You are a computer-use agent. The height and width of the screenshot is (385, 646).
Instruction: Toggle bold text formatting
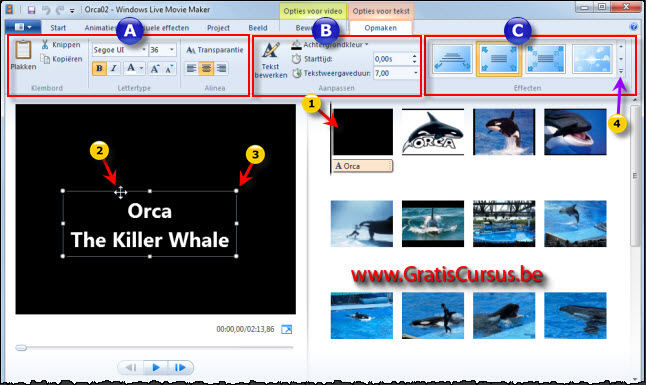99,68
